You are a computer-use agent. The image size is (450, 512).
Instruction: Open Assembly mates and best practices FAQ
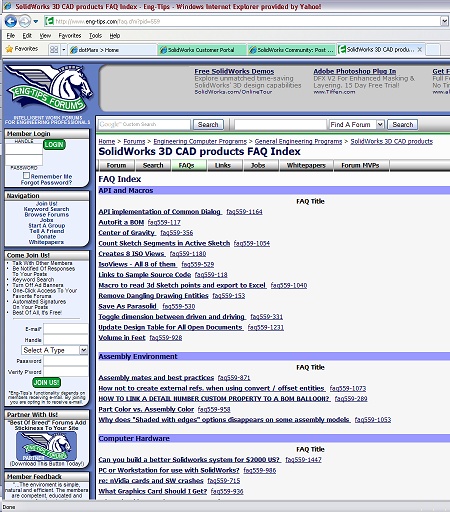[x=156, y=378]
